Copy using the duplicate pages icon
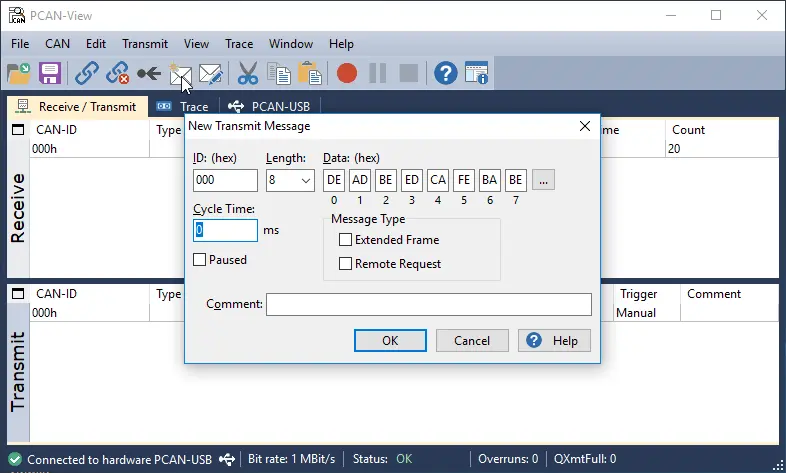The height and width of the screenshot is (473, 786). [x=279, y=73]
